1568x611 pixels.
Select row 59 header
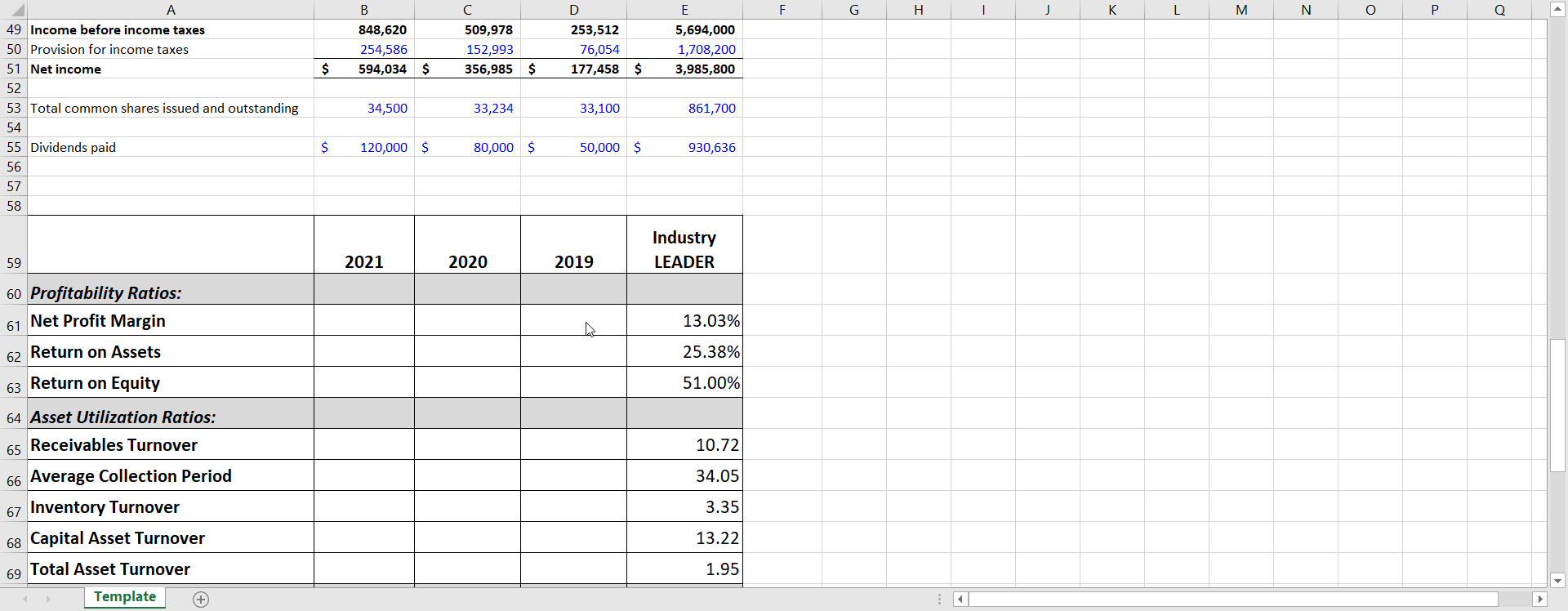14,244
